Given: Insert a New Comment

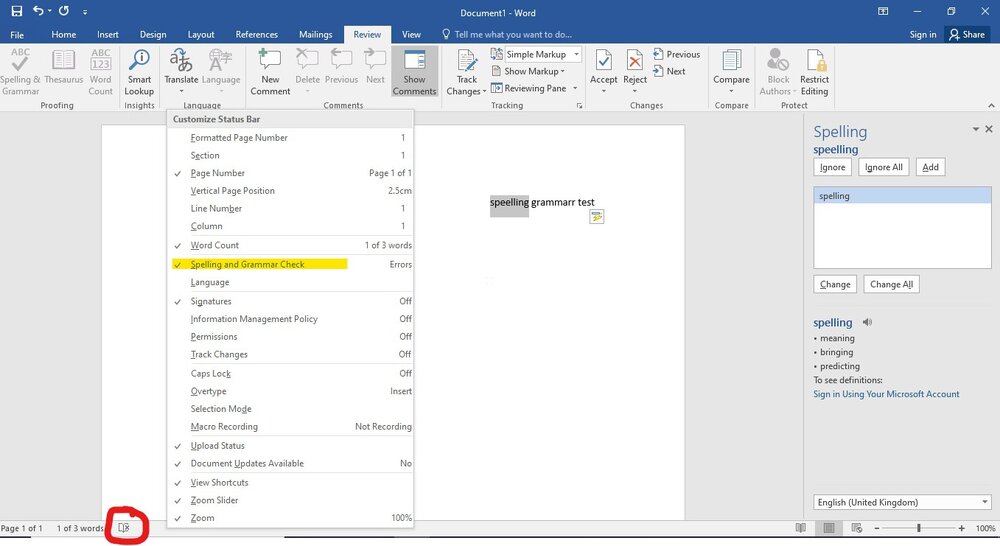Looking at the screenshot, I should (270, 73).
